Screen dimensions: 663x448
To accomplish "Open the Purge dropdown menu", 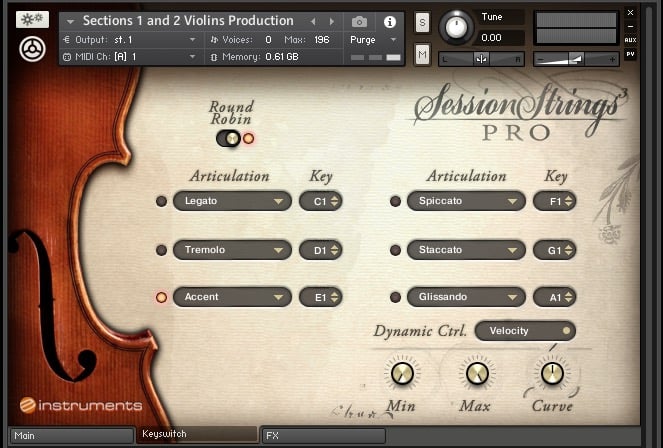I will click(x=374, y=40).
